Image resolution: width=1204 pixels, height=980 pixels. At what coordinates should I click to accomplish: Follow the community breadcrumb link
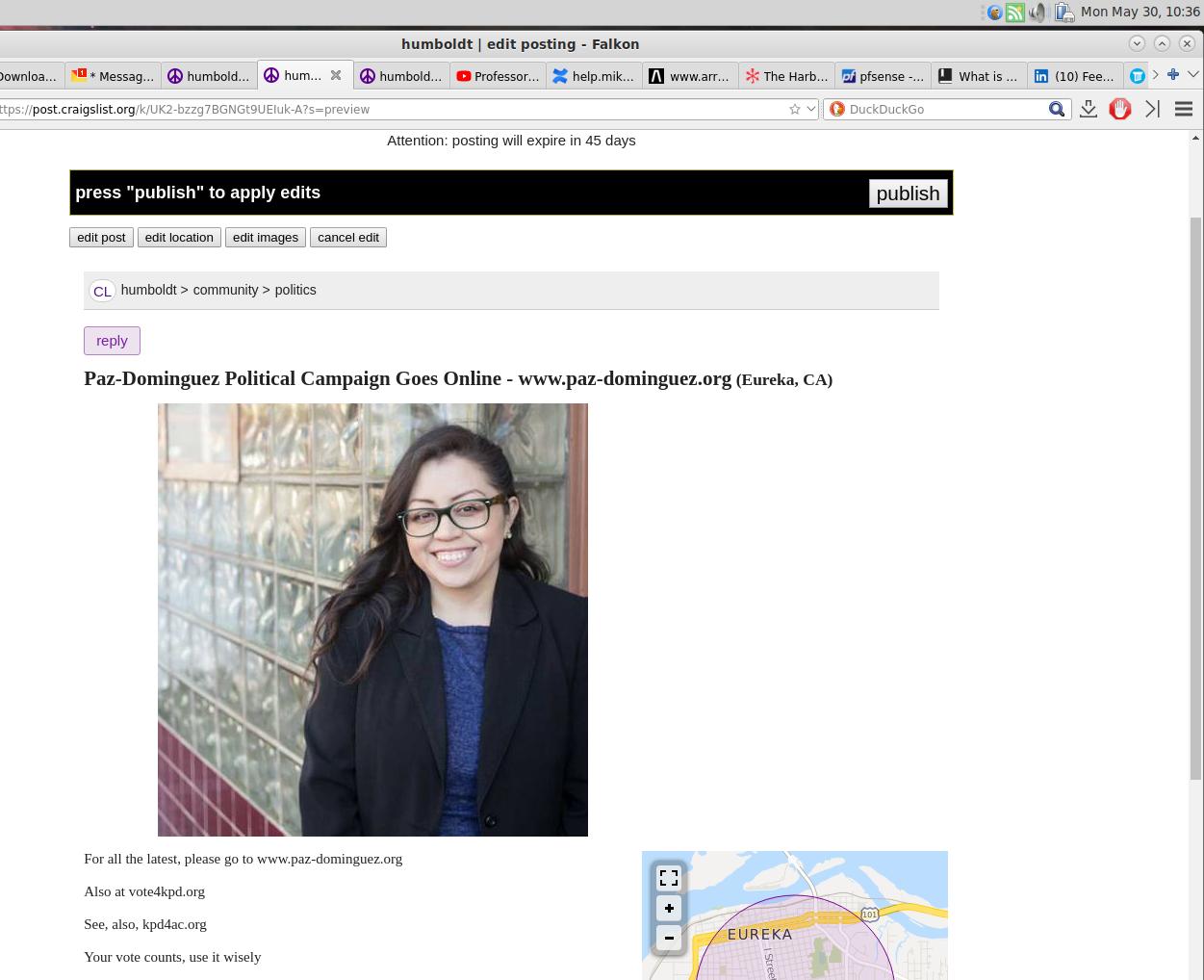click(225, 290)
